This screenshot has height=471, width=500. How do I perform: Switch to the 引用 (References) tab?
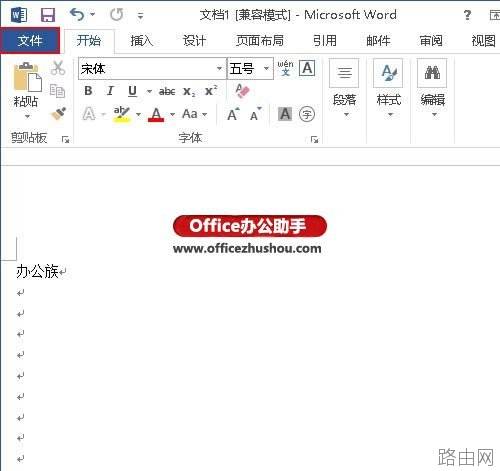(x=325, y=41)
